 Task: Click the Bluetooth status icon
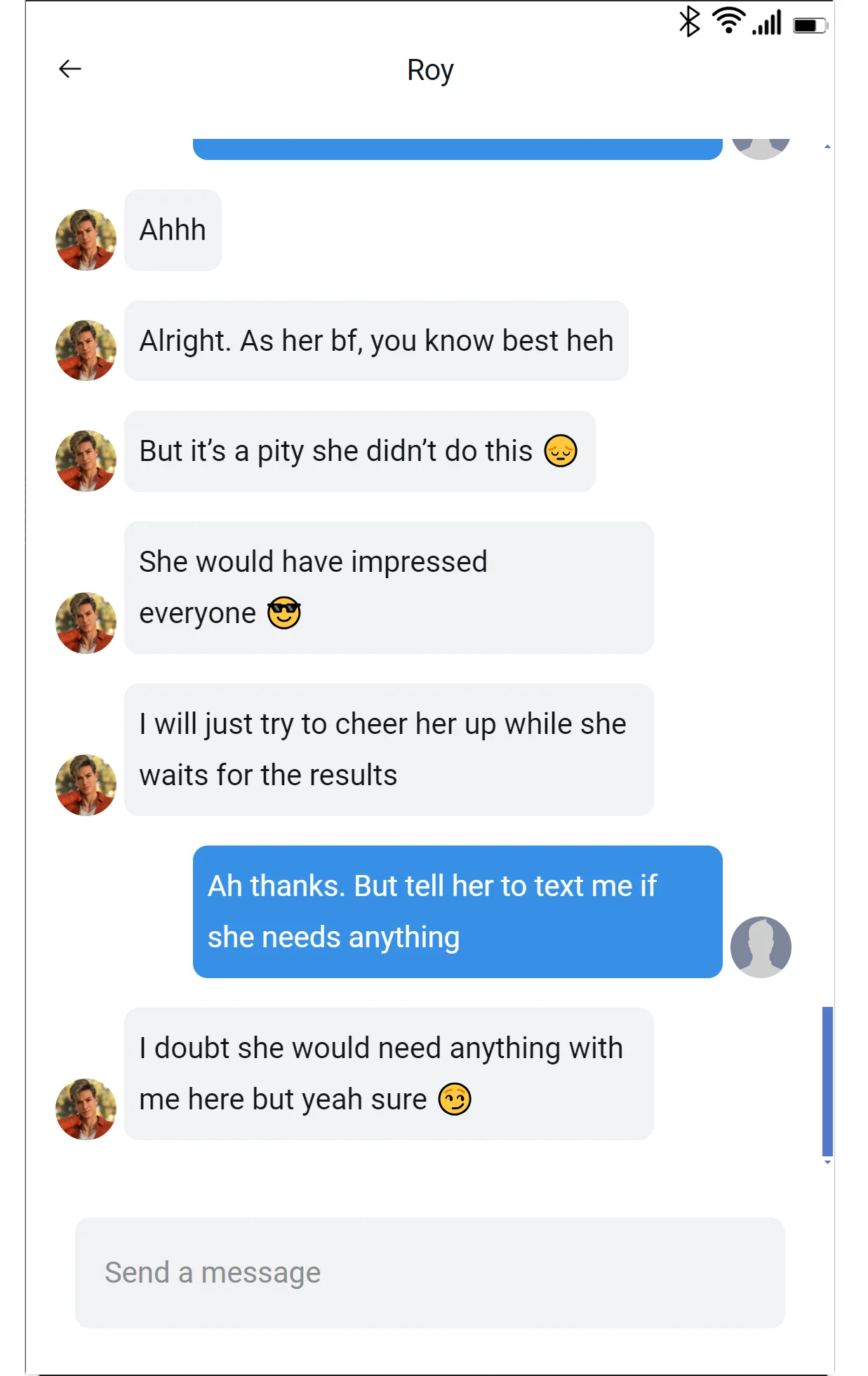(x=689, y=21)
